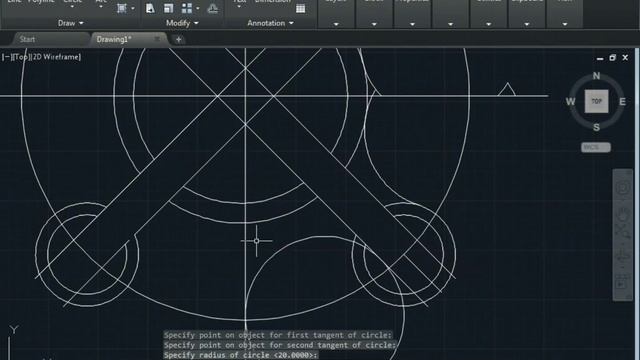The height and width of the screenshot is (360, 640).
Task: Expand the View panel arrow
Action: [x=564, y=24]
